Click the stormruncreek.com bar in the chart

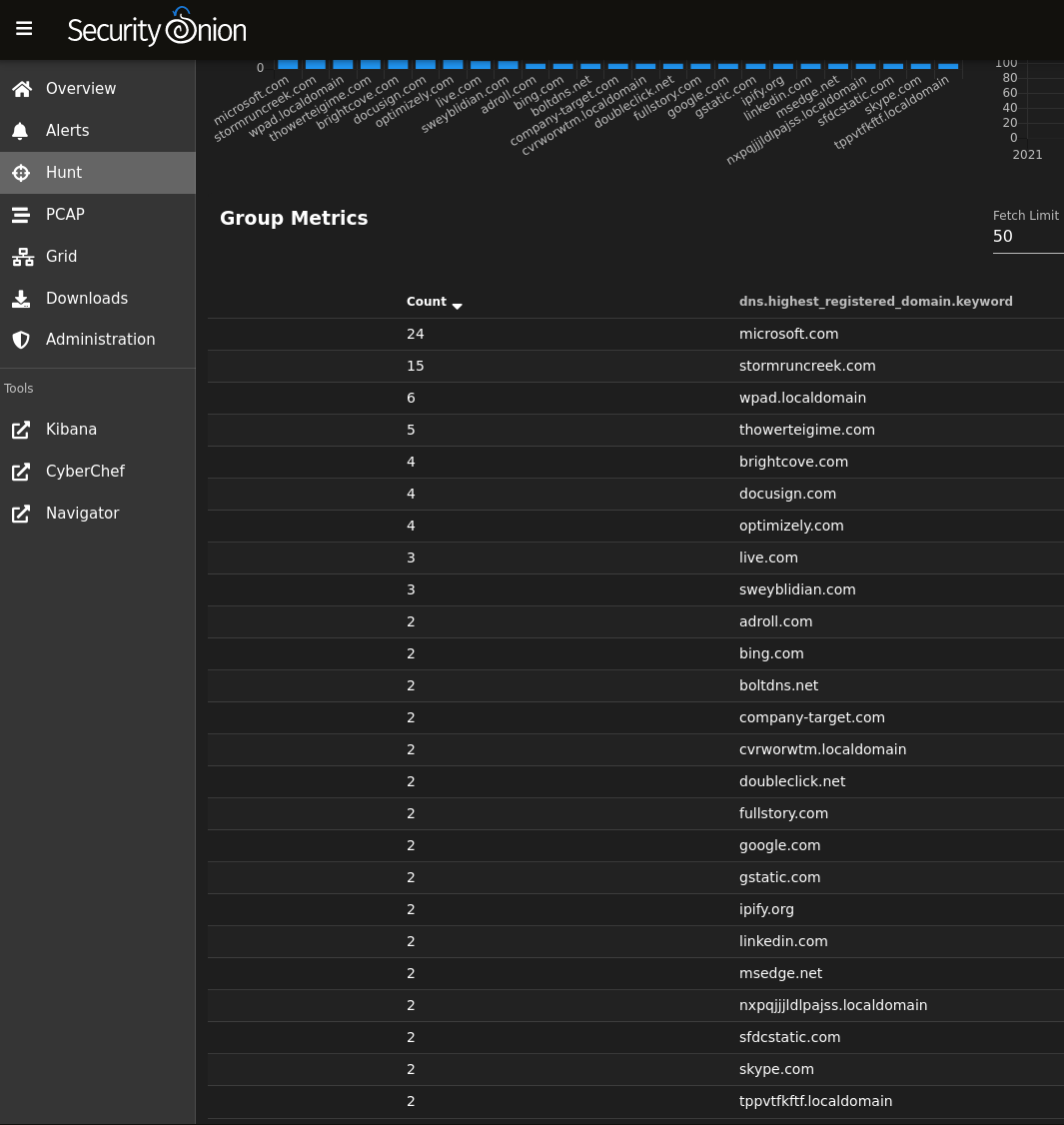[315, 65]
